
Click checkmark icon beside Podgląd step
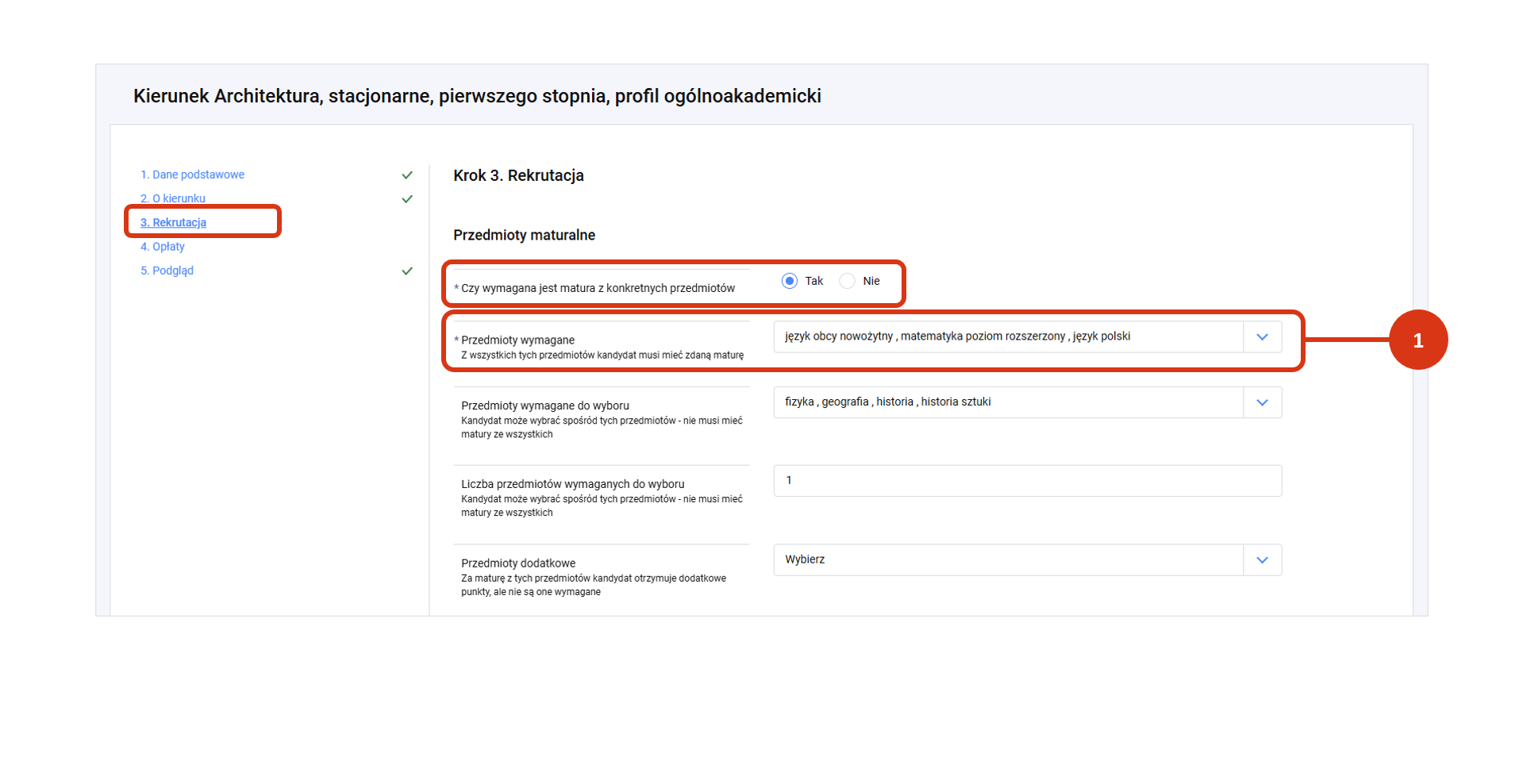[407, 271]
